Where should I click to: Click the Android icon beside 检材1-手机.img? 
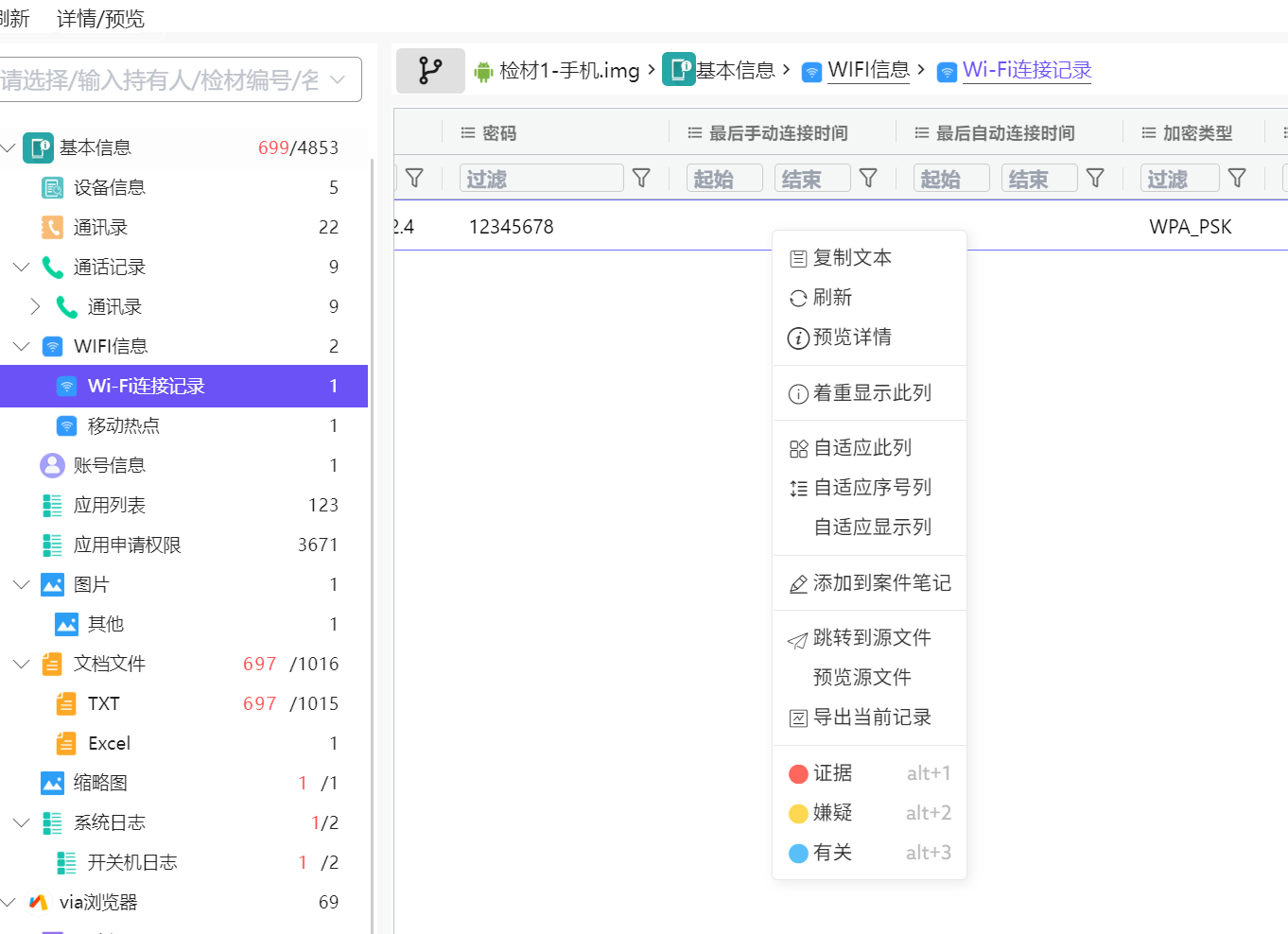[484, 71]
